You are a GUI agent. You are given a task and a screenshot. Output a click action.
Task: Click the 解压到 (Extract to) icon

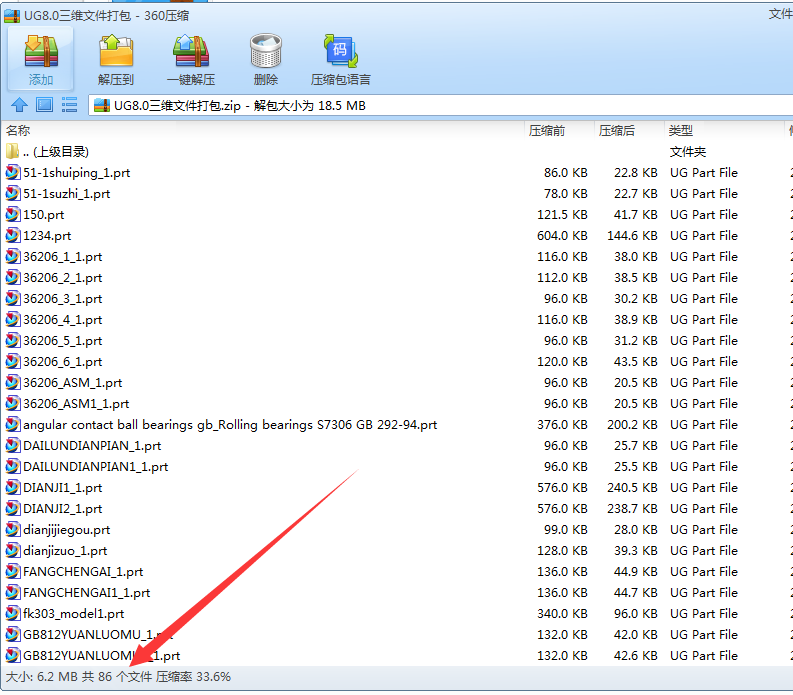(x=116, y=51)
